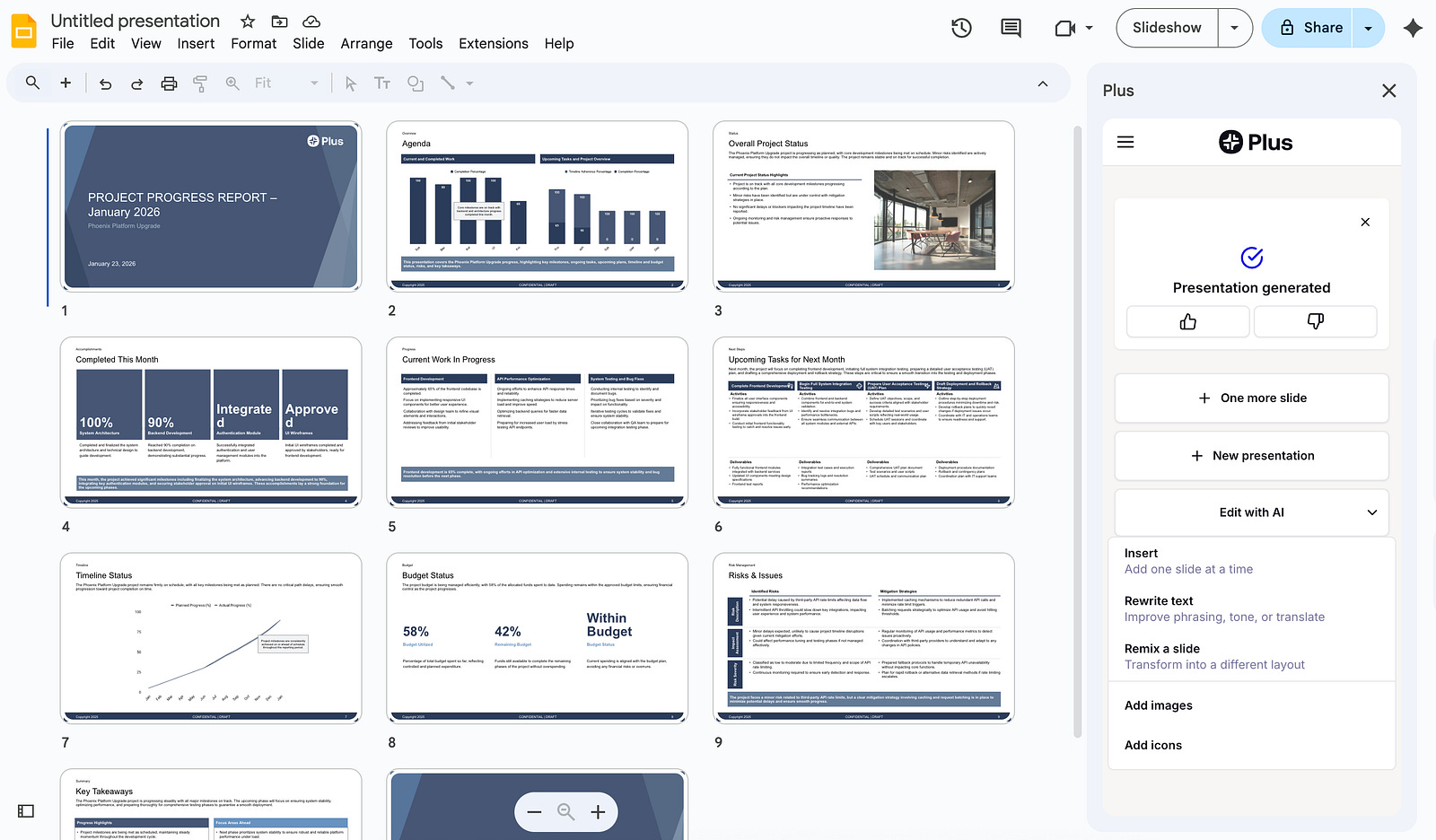Choose Add icons option
1436x840 pixels.
[x=1251, y=745]
